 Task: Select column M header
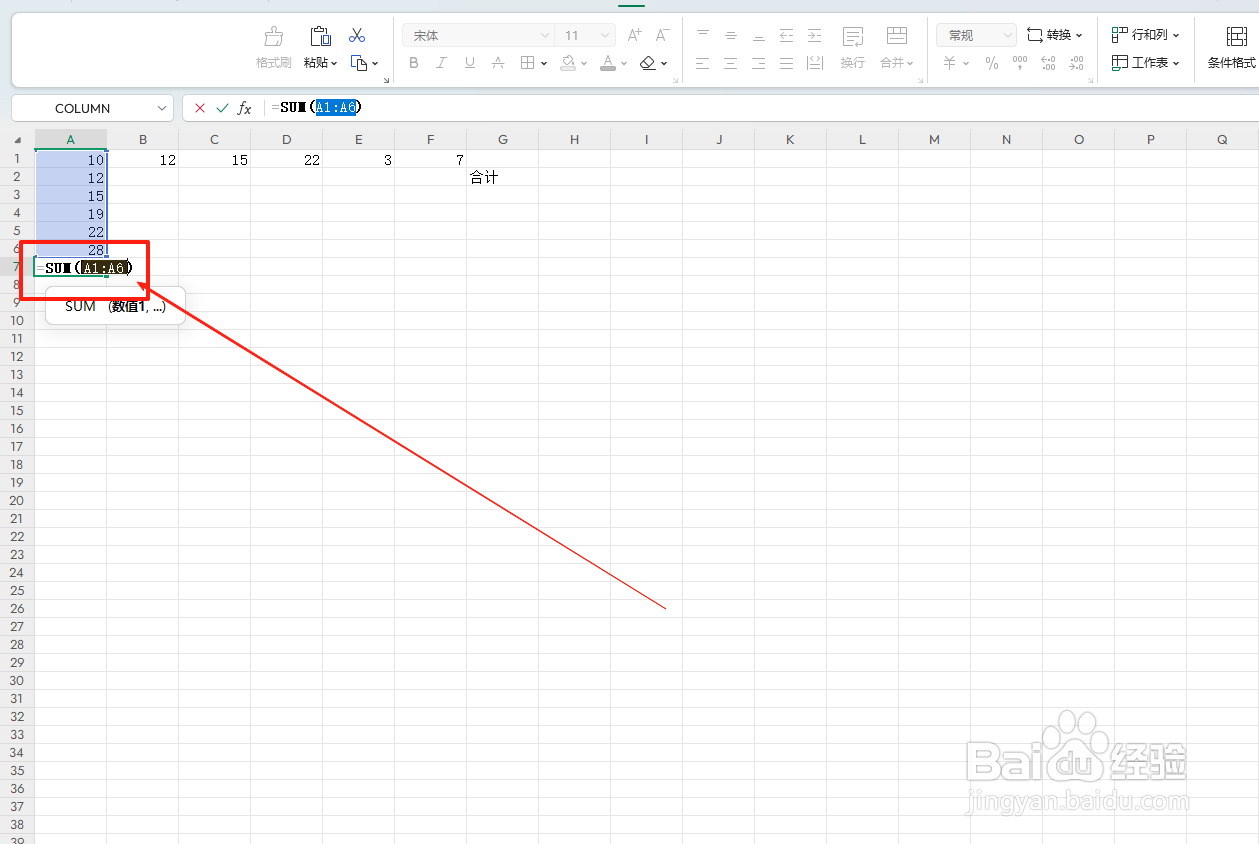934,140
